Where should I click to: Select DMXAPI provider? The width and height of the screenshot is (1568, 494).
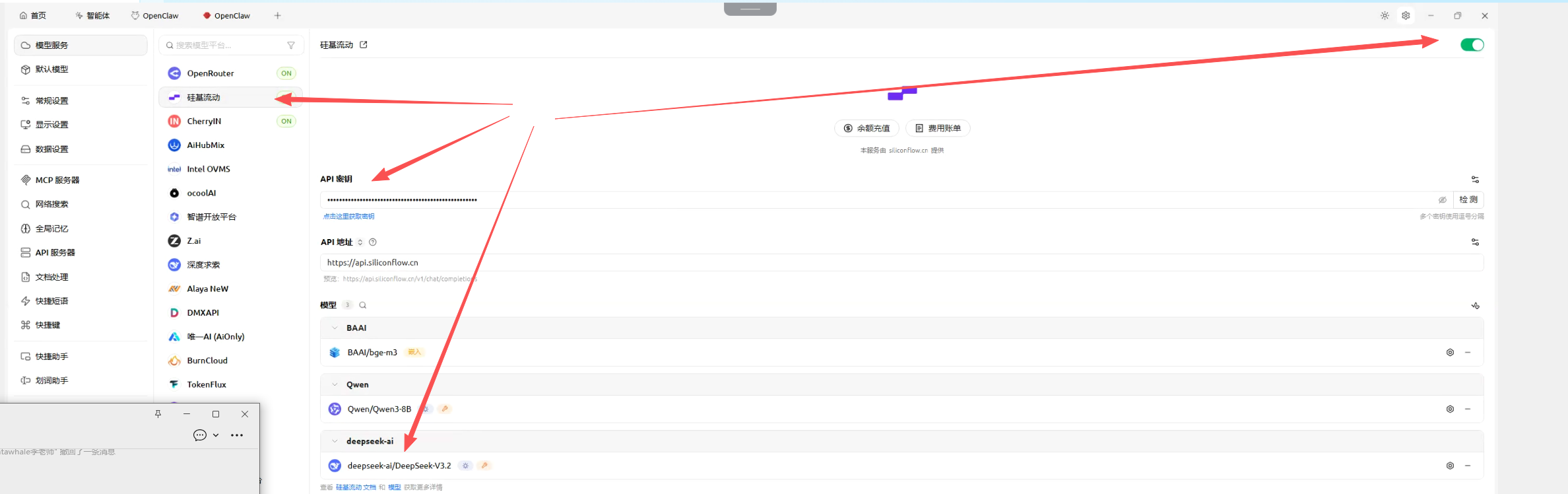click(x=231, y=312)
